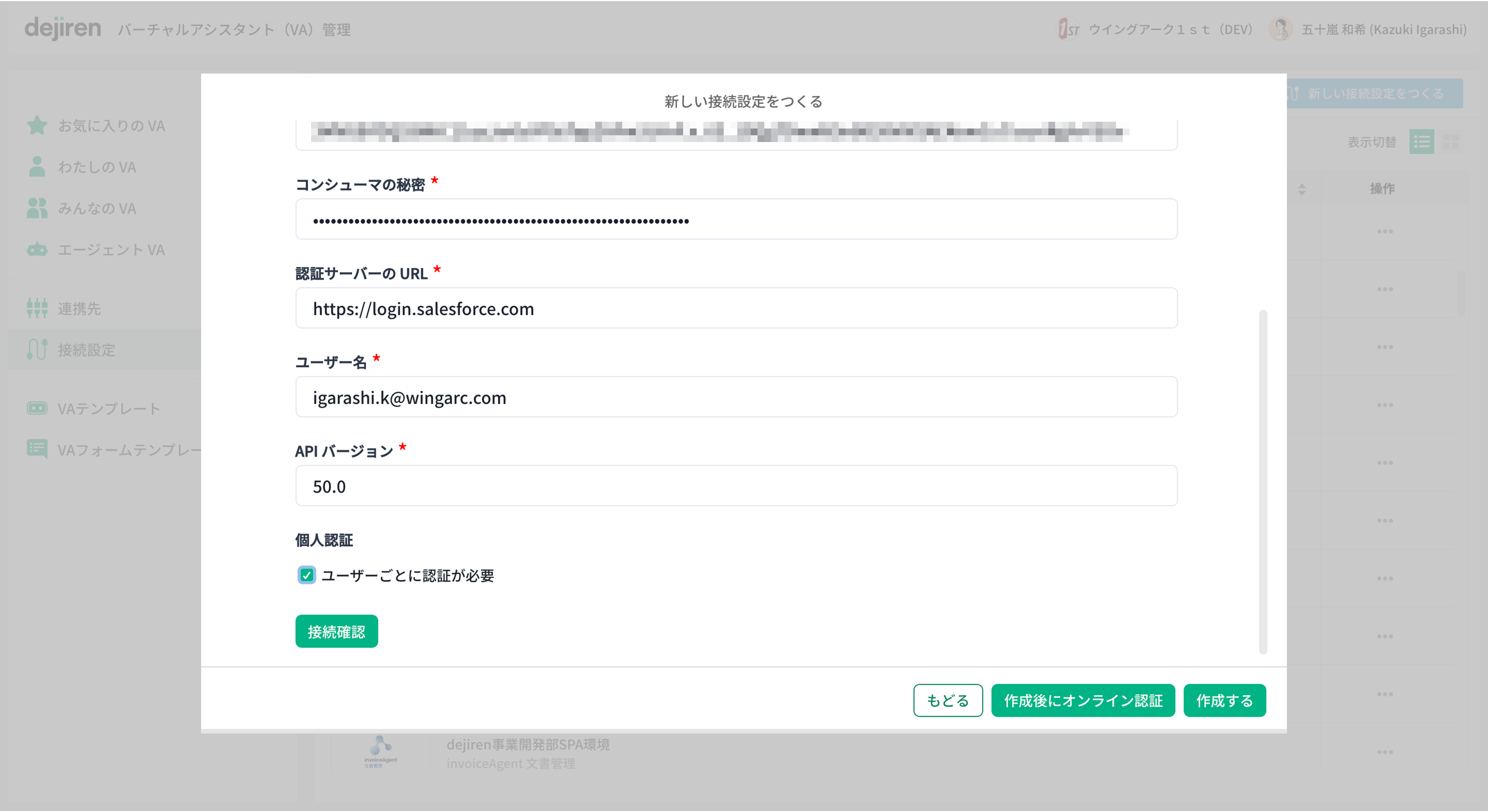Open VAテンプレート icon
The width and height of the screenshot is (1488, 812).
37,408
